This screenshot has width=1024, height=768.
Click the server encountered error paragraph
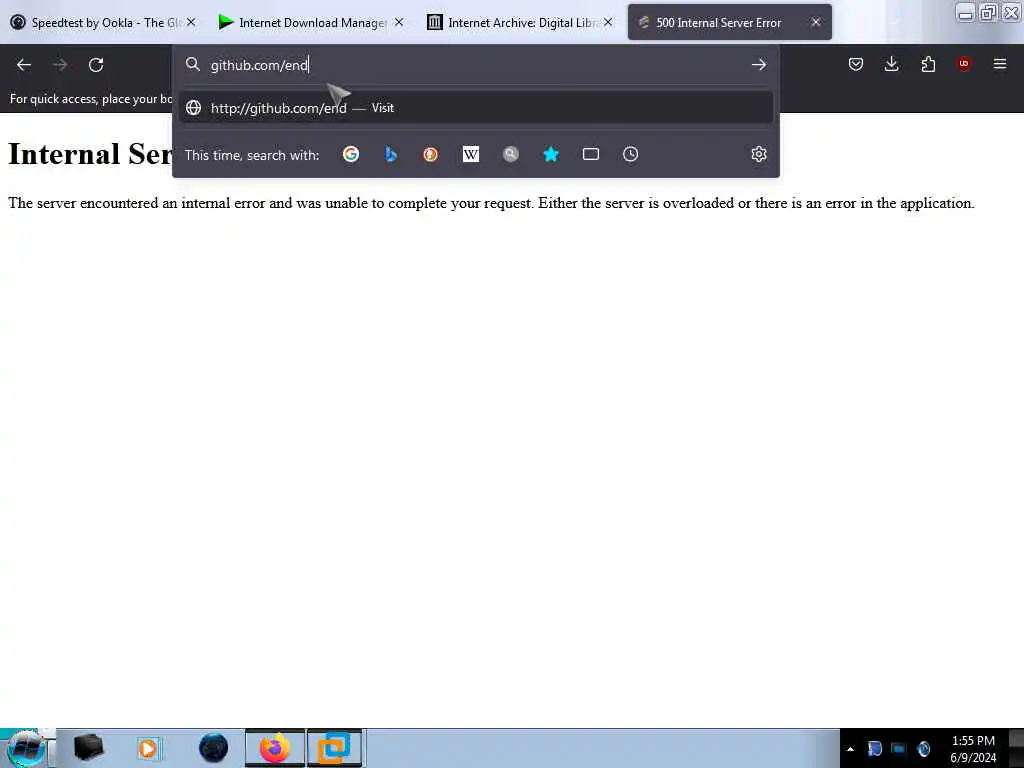(491, 203)
